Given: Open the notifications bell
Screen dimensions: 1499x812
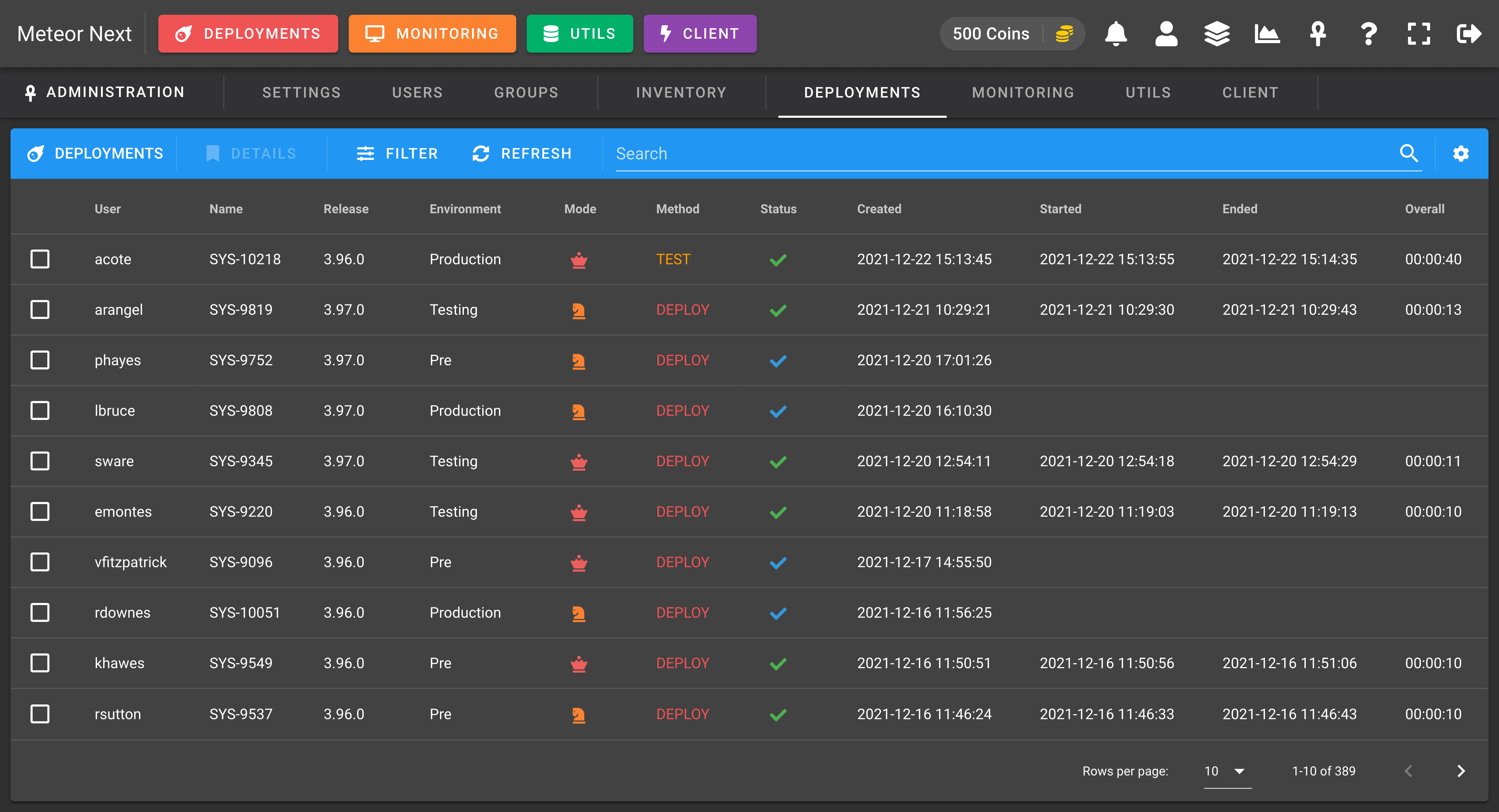Looking at the screenshot, I should (1116, 34).
